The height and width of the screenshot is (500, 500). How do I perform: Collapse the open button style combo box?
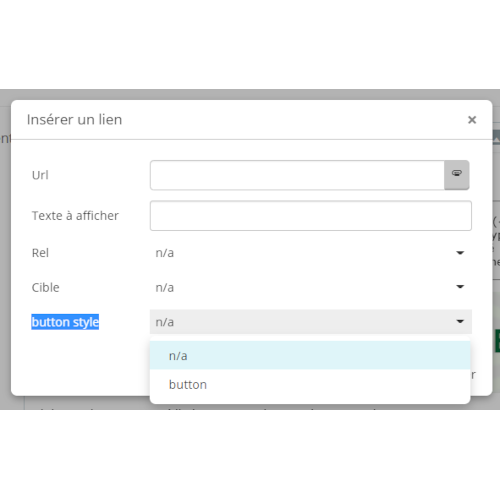tap(311, 322)
